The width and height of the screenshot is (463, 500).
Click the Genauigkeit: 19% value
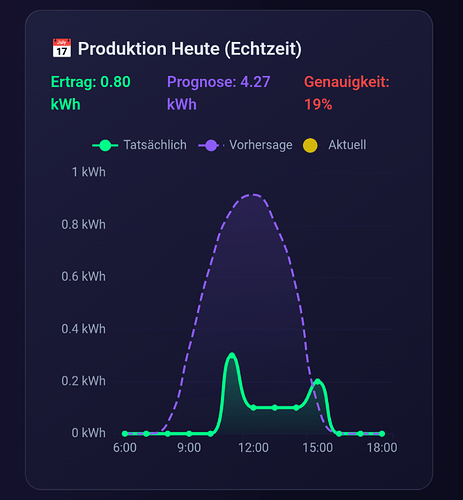tap(347, 93)
